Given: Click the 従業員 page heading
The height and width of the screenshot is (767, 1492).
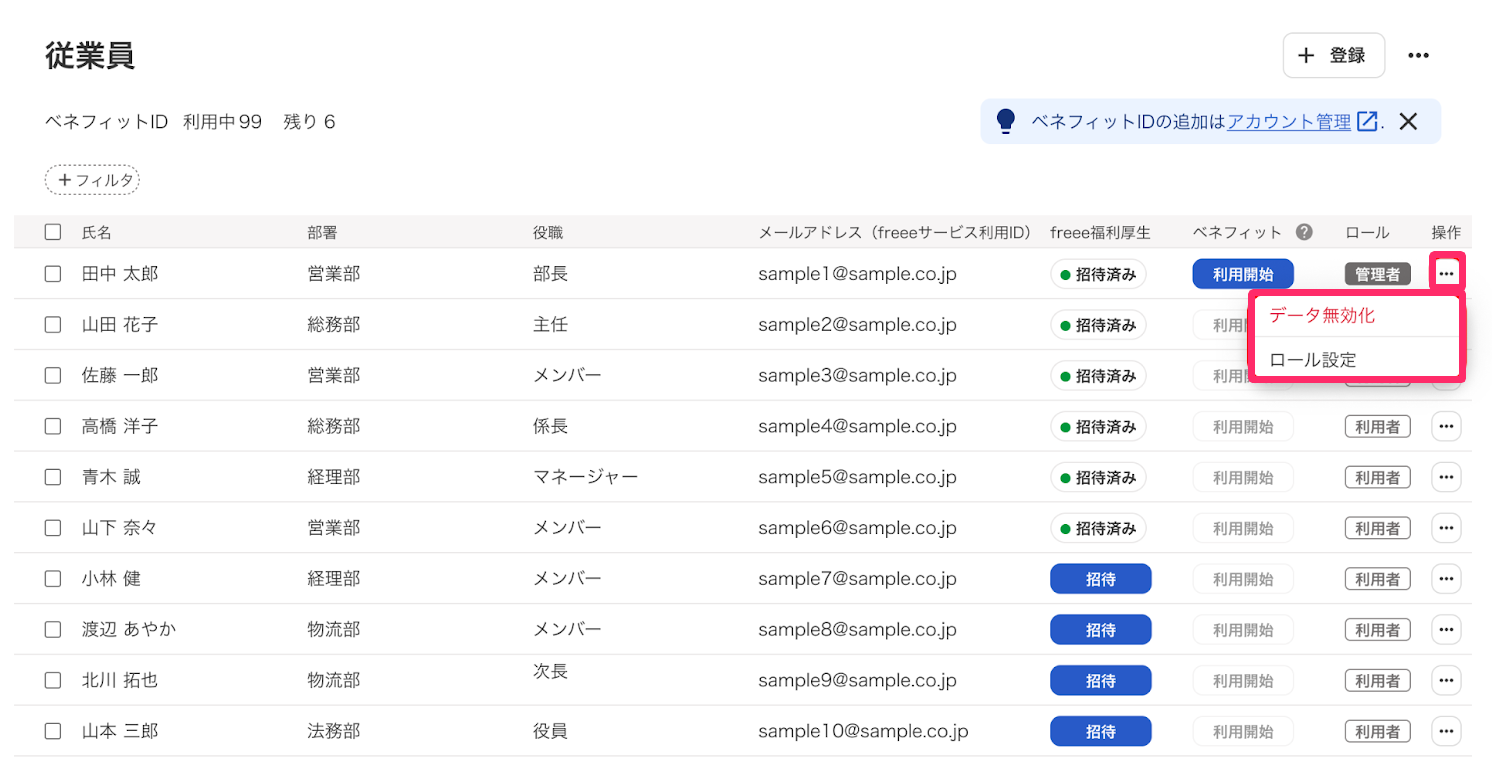Looking at the screenshot, I should tap(90, 56).
